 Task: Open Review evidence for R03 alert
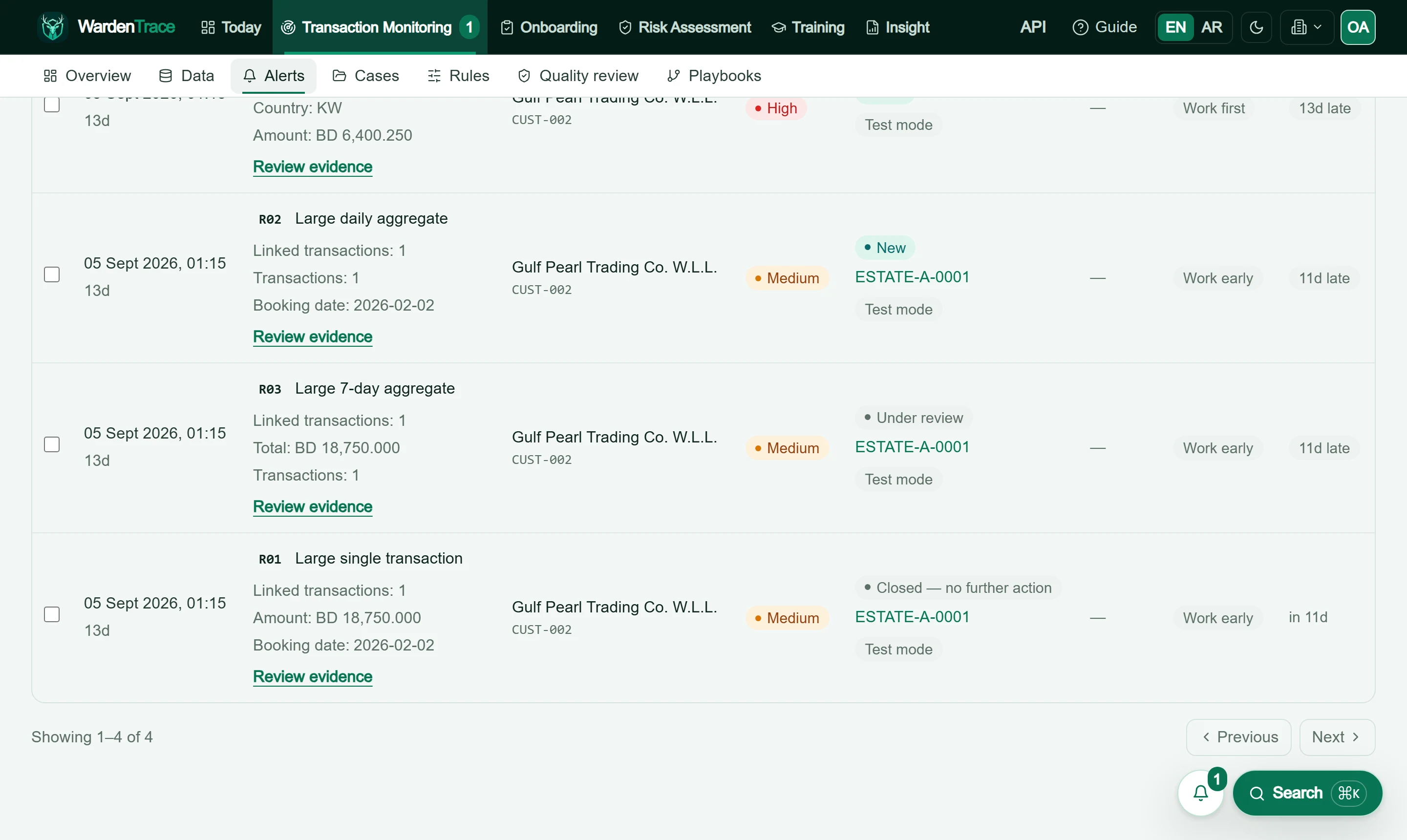pyautogui.click(x=313, y=506)
